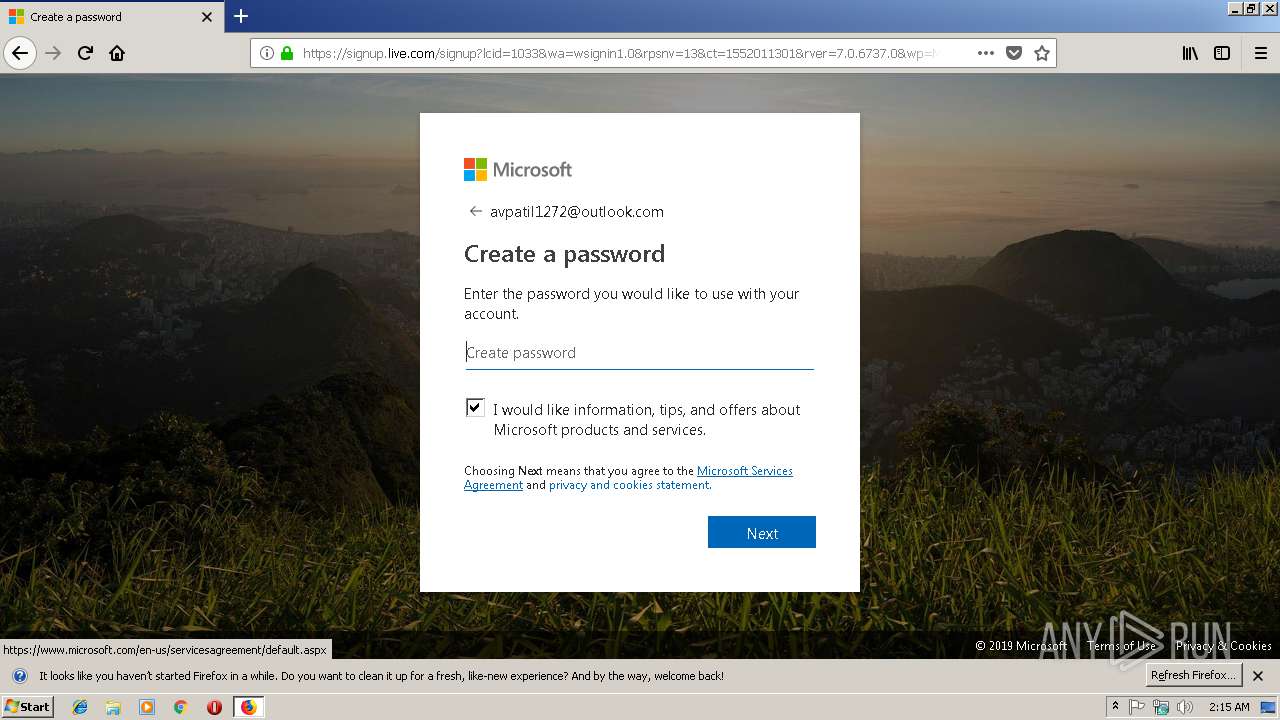Open the Library bookmarks and history icon

click(1190, 53)
